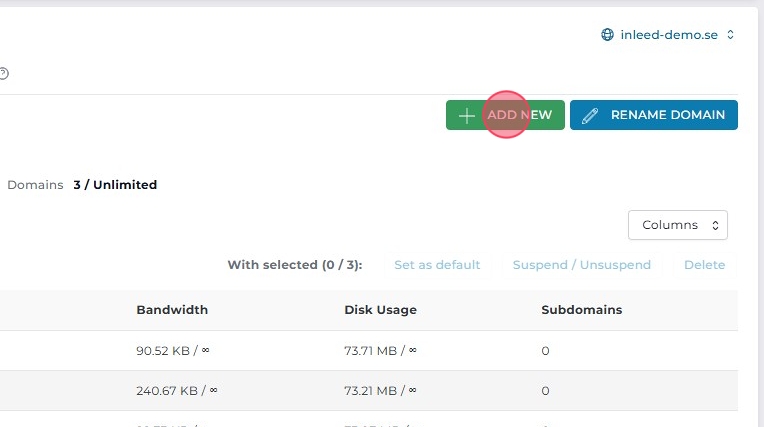Select the 73.21 MB disk usage cell
Image resolution: width=764 pixels, height=427 pixels.
click(380, 390)
